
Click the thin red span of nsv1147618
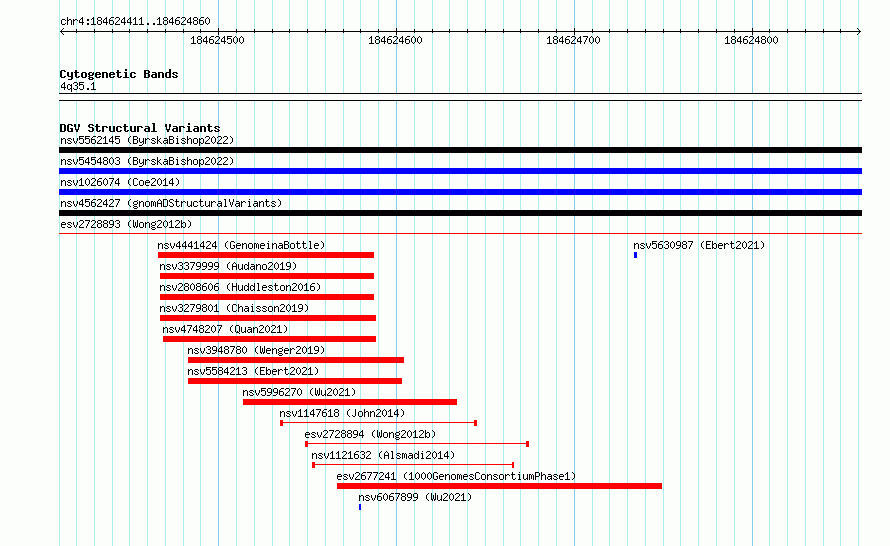379,423
